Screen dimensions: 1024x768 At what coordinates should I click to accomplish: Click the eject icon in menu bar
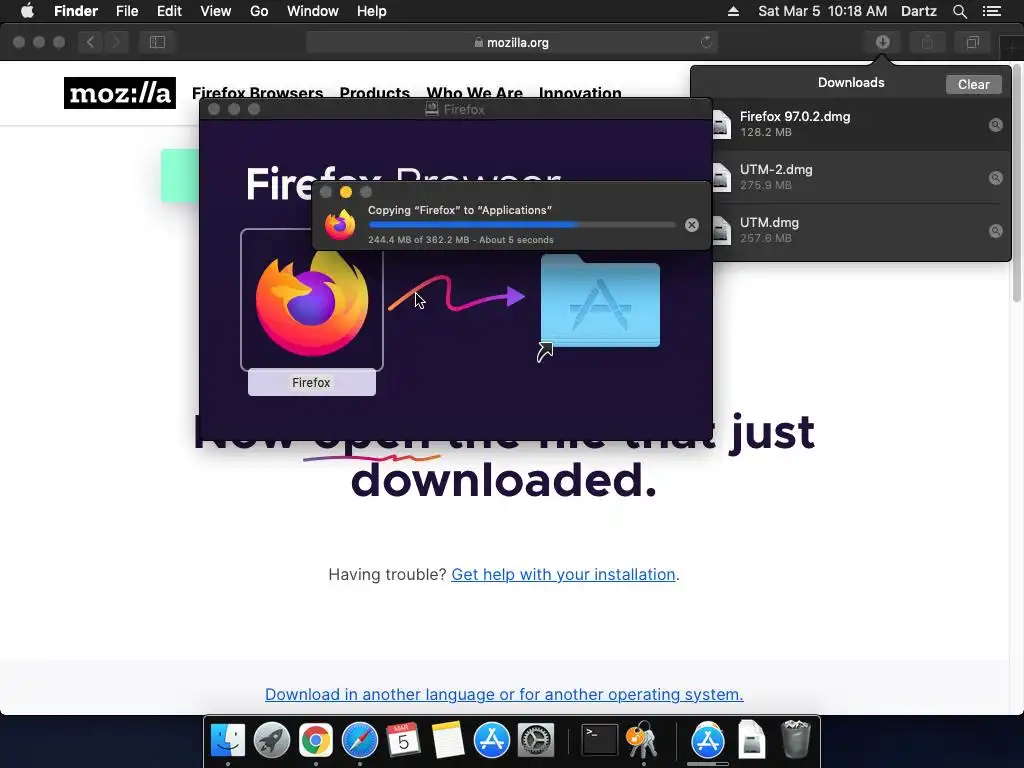tap(733, 11)
